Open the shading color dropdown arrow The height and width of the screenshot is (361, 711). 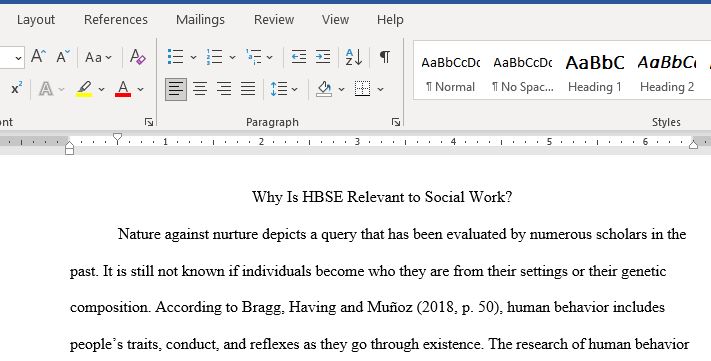tap(341, 89)
